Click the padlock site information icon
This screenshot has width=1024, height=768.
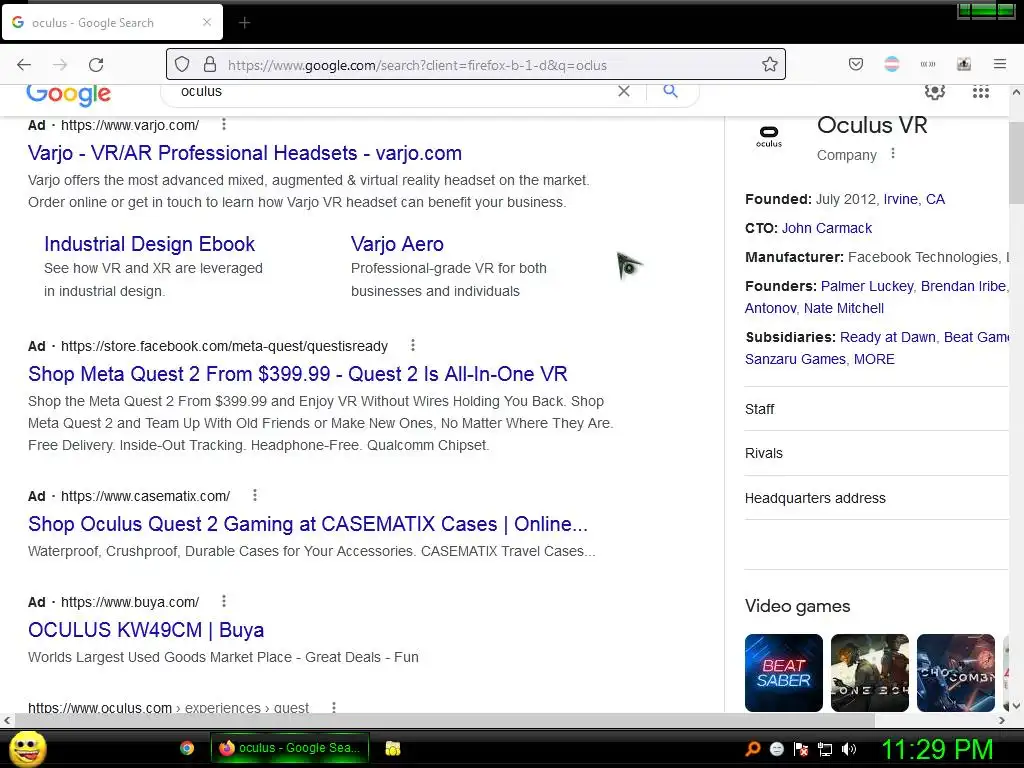(210, 64)
